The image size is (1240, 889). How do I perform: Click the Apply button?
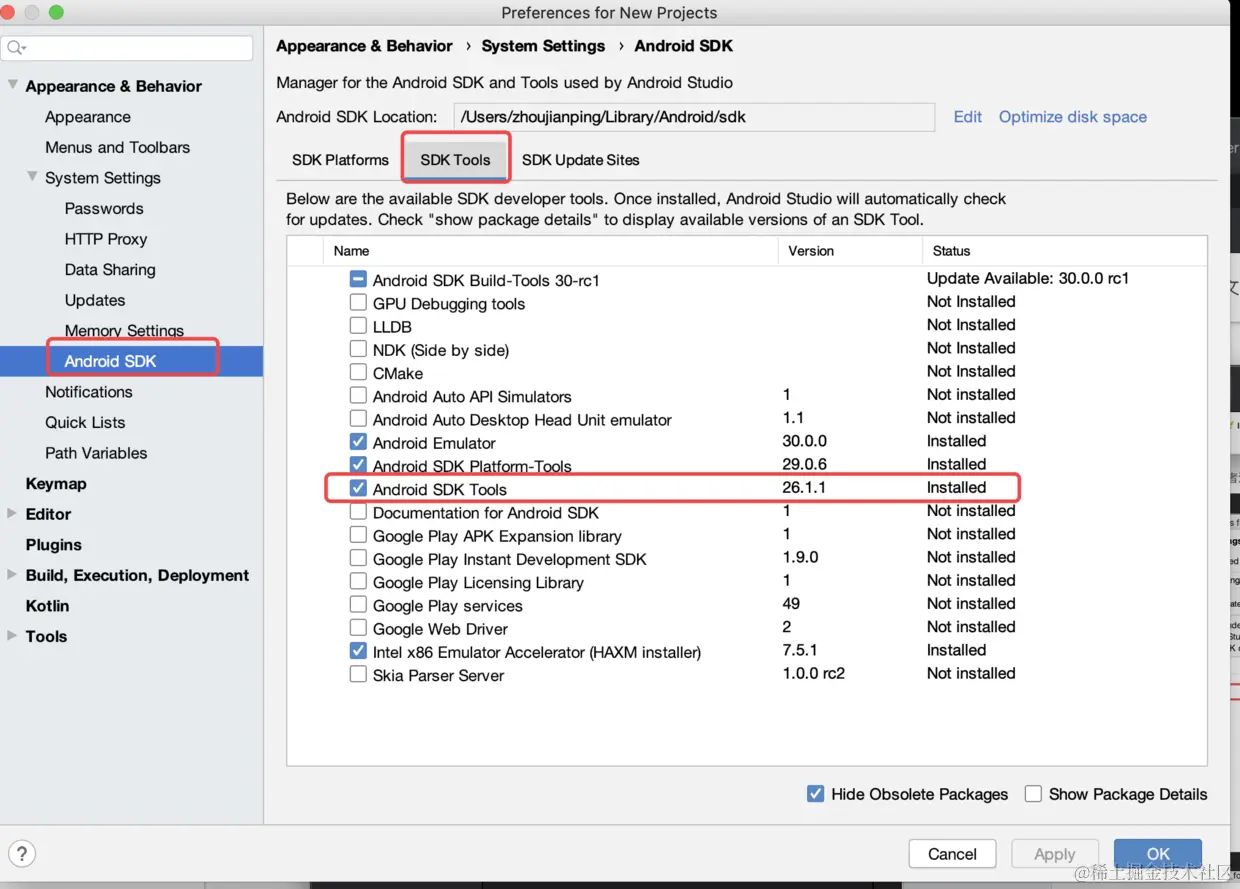1055,854
